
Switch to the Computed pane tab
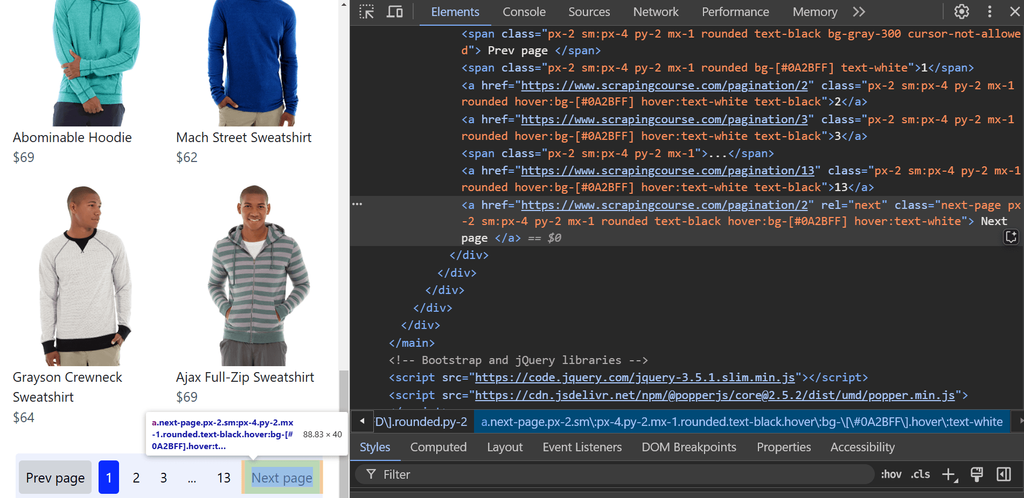pyautogui.click(x=438, y=447)
